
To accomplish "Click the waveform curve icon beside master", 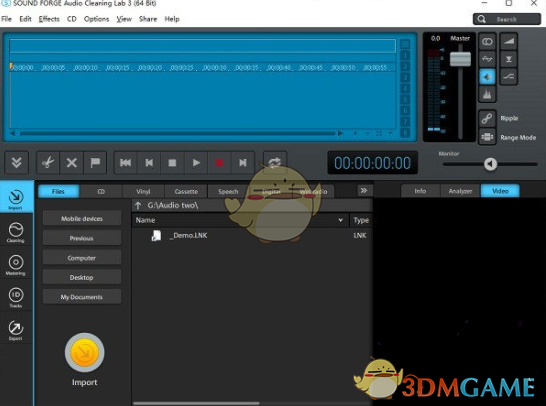I will point(487,59).
